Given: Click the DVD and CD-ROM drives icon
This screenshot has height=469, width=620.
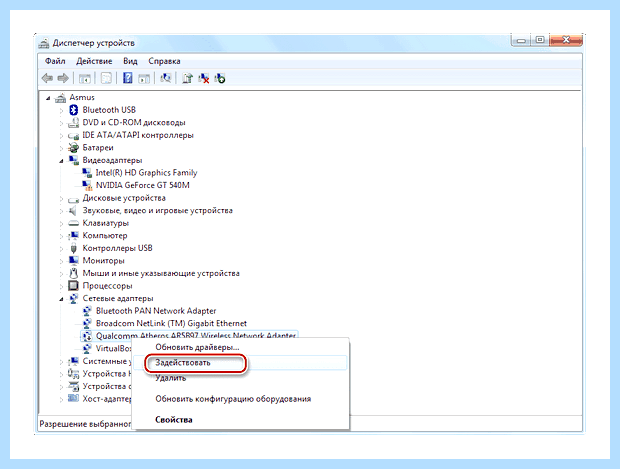Looking at the screenshot, I should [x=74, y=123].
